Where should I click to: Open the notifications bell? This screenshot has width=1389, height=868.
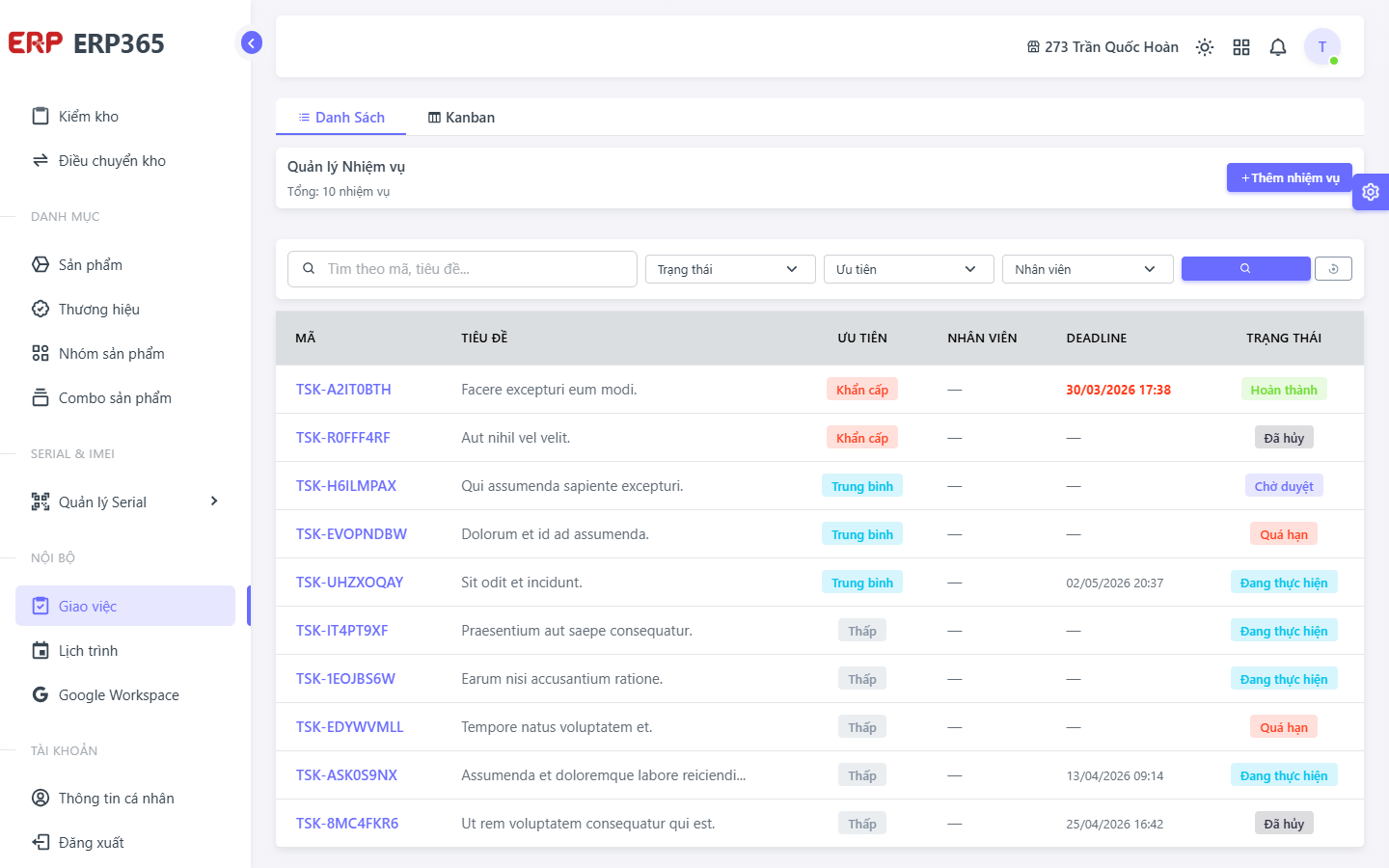(x=1278, y=47)
